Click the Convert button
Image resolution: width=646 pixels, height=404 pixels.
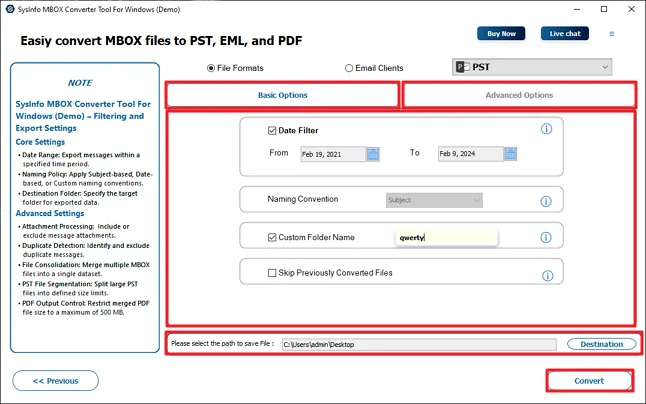[x=589, y=381]
